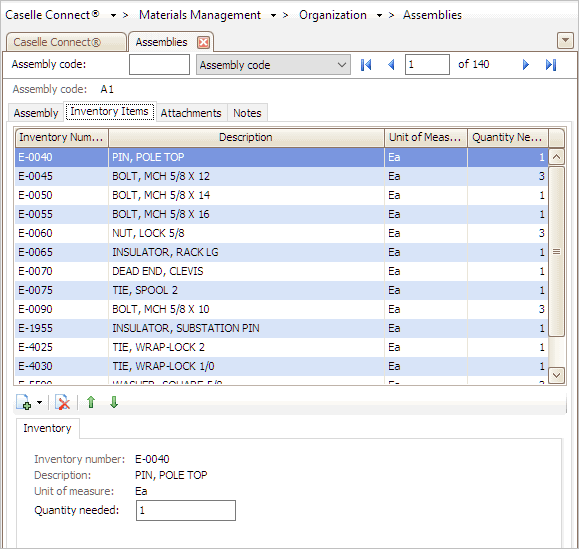Select row E-0070 in the grid
The image size is (579, 549).
[x=281, y=271]
